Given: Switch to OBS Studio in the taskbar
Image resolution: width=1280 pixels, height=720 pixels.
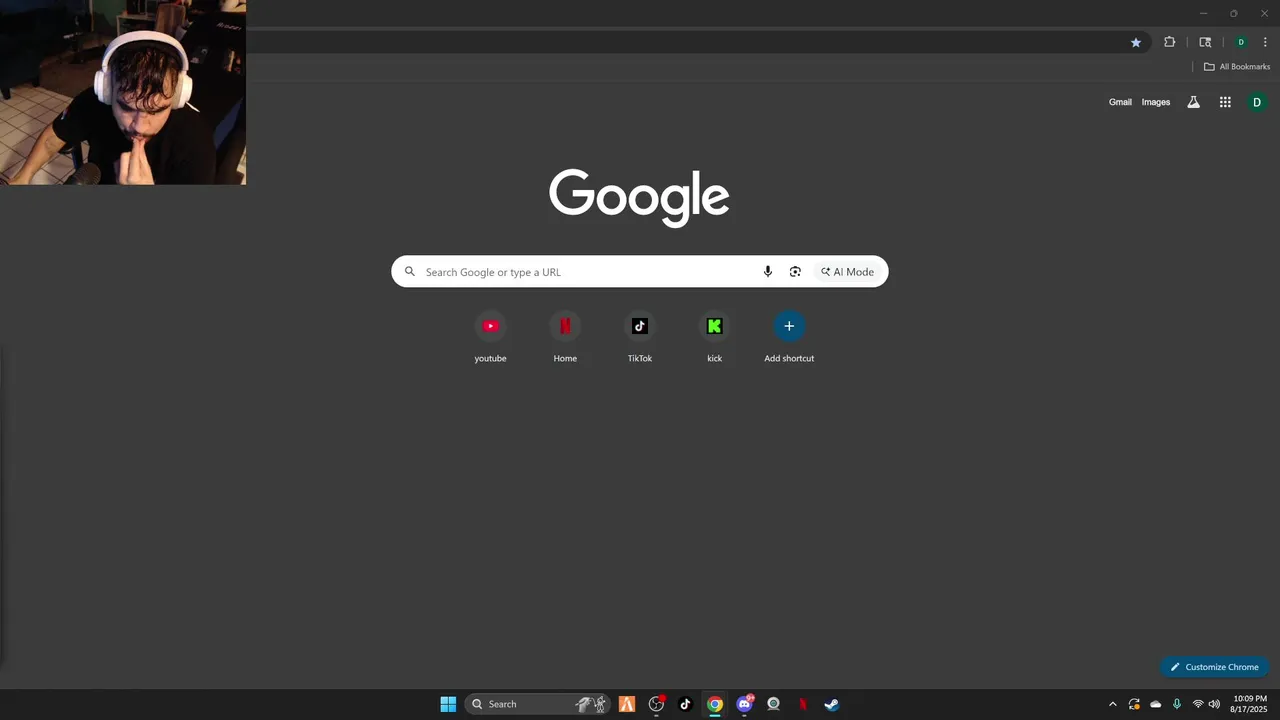Looking at the screenshot, I should coord(656,704).
